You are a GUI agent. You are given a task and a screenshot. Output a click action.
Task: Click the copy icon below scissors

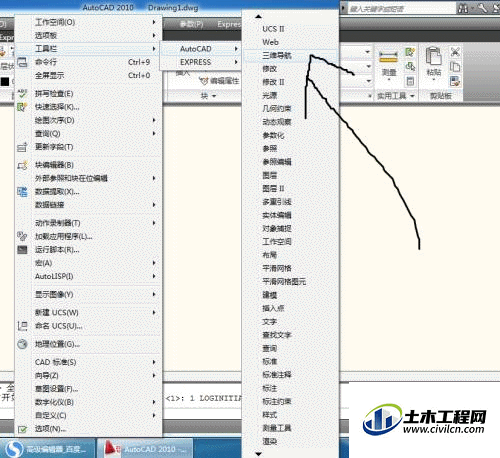point(455,67)
